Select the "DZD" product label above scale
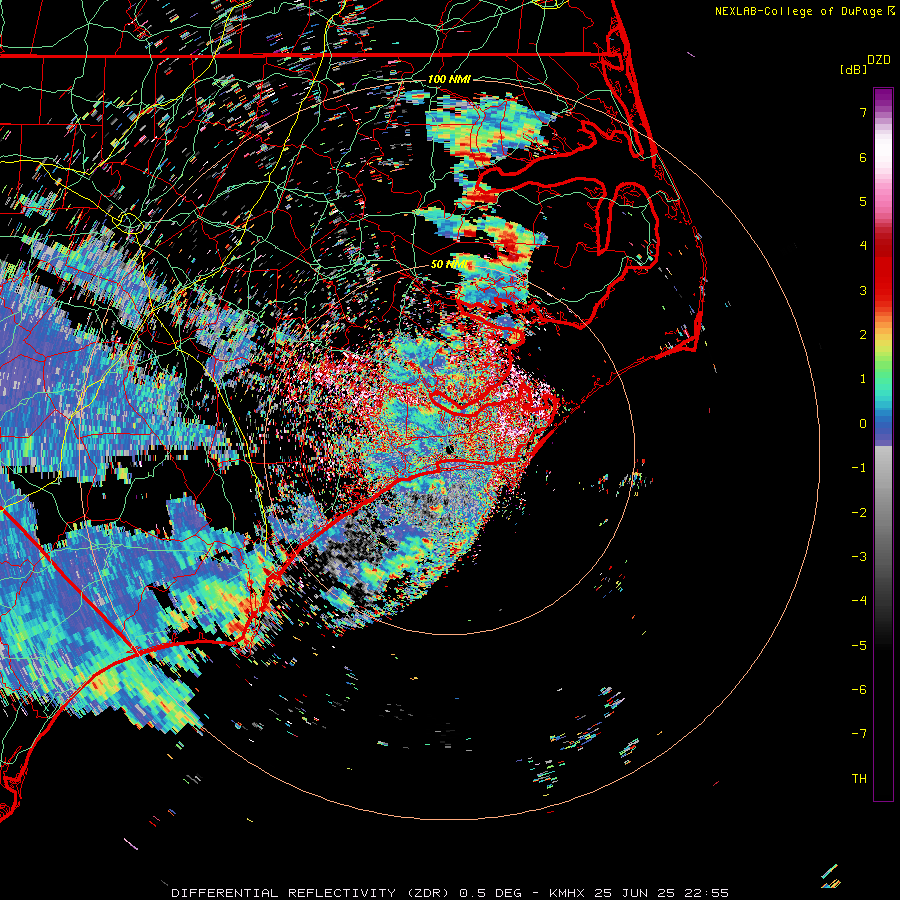Screen dimensions: 900x900 tap(879, 60)
